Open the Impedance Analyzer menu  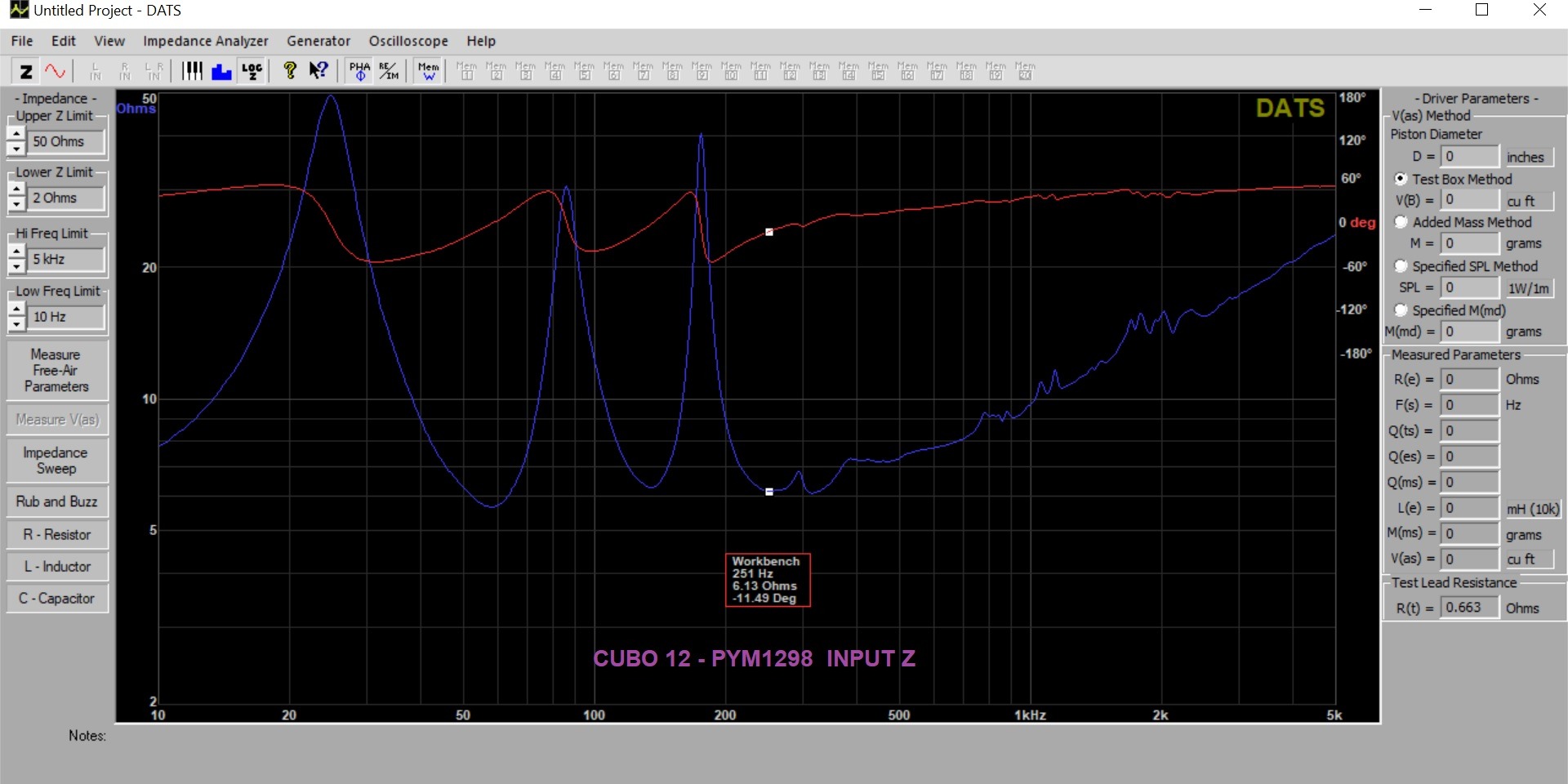[205, 41]
